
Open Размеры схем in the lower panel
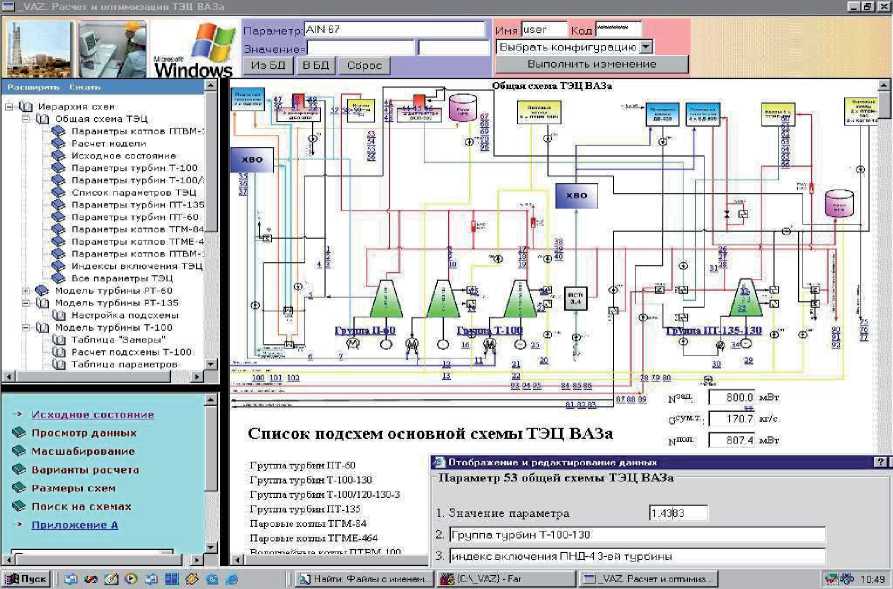click(73, 488)
